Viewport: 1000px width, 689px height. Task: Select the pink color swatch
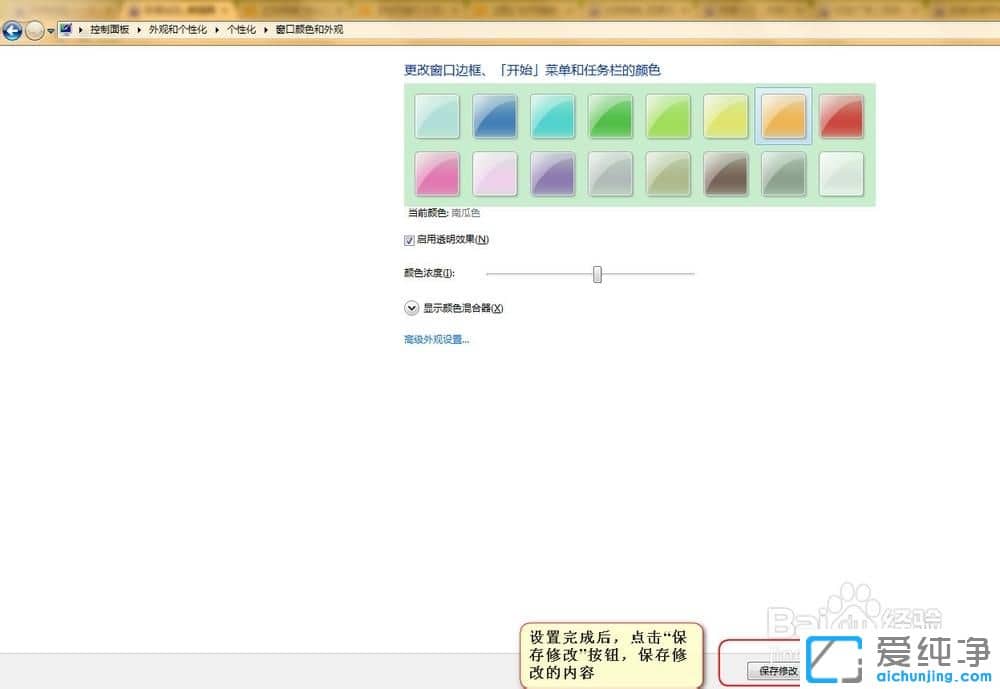[435, 172]
